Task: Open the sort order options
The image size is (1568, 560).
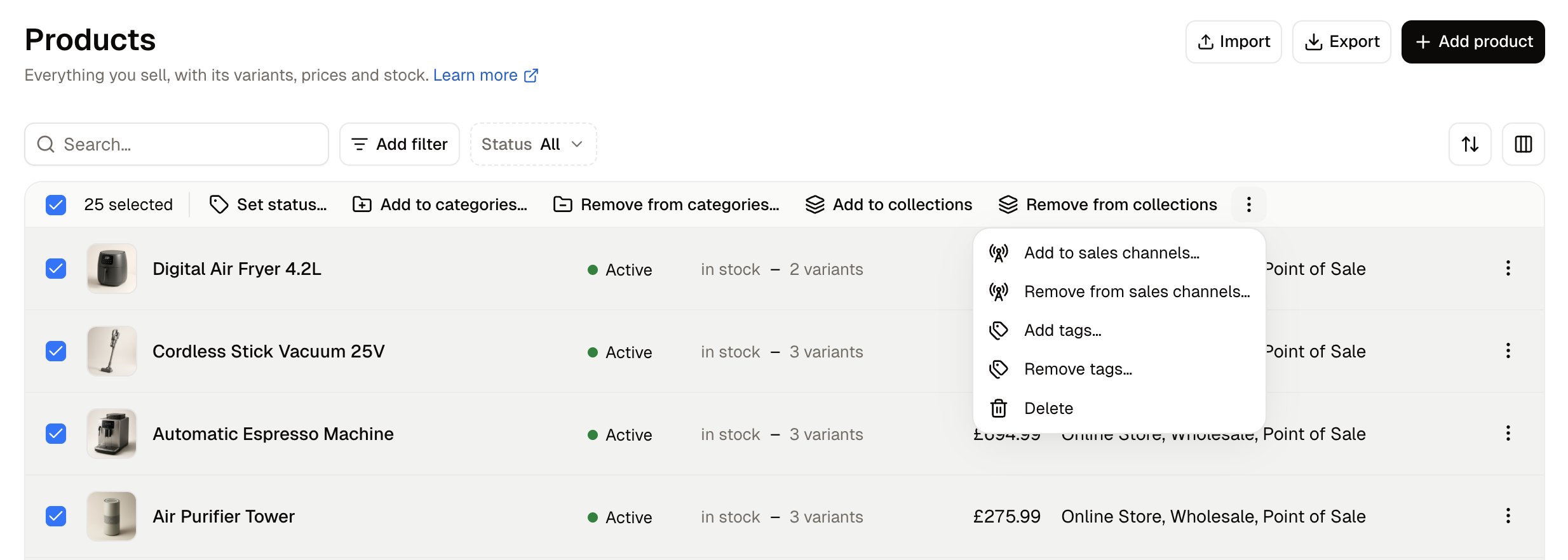Action: point(1470,144)
